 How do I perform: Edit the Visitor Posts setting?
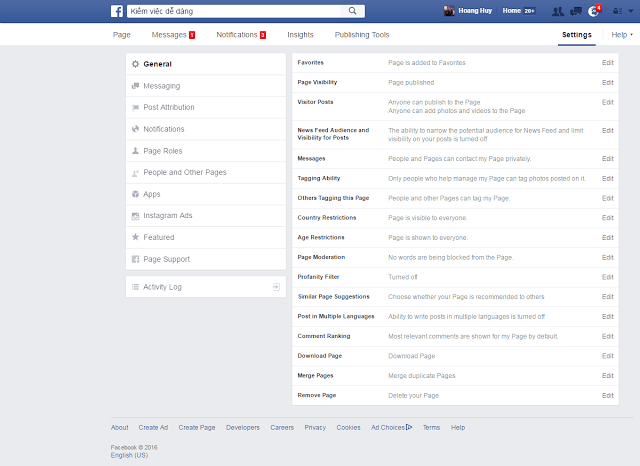(607, 102)
